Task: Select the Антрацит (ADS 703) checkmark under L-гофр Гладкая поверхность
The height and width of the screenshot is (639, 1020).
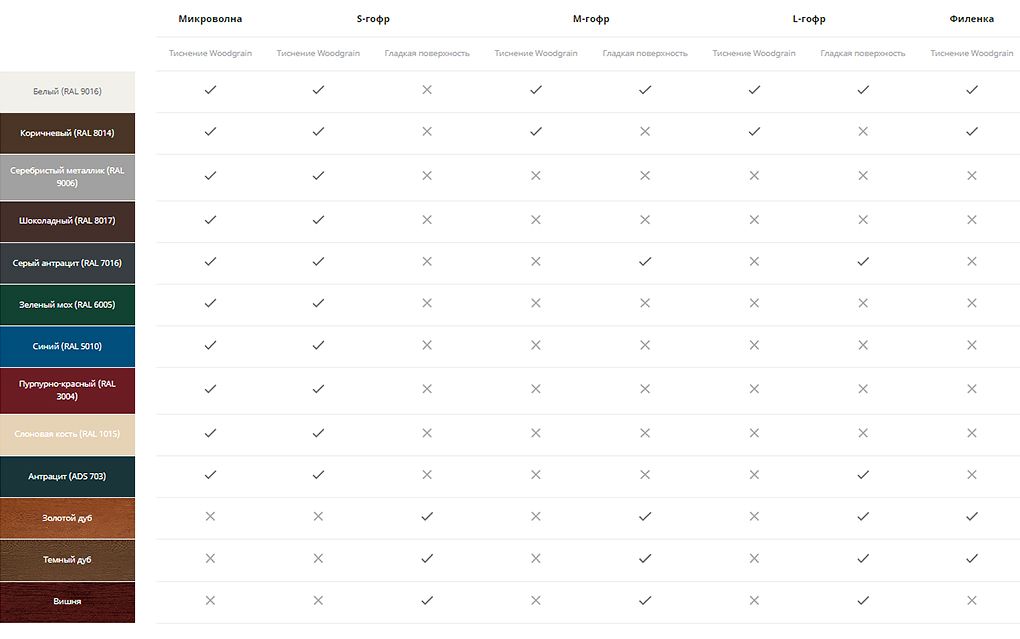Action: tap(863, 475)
